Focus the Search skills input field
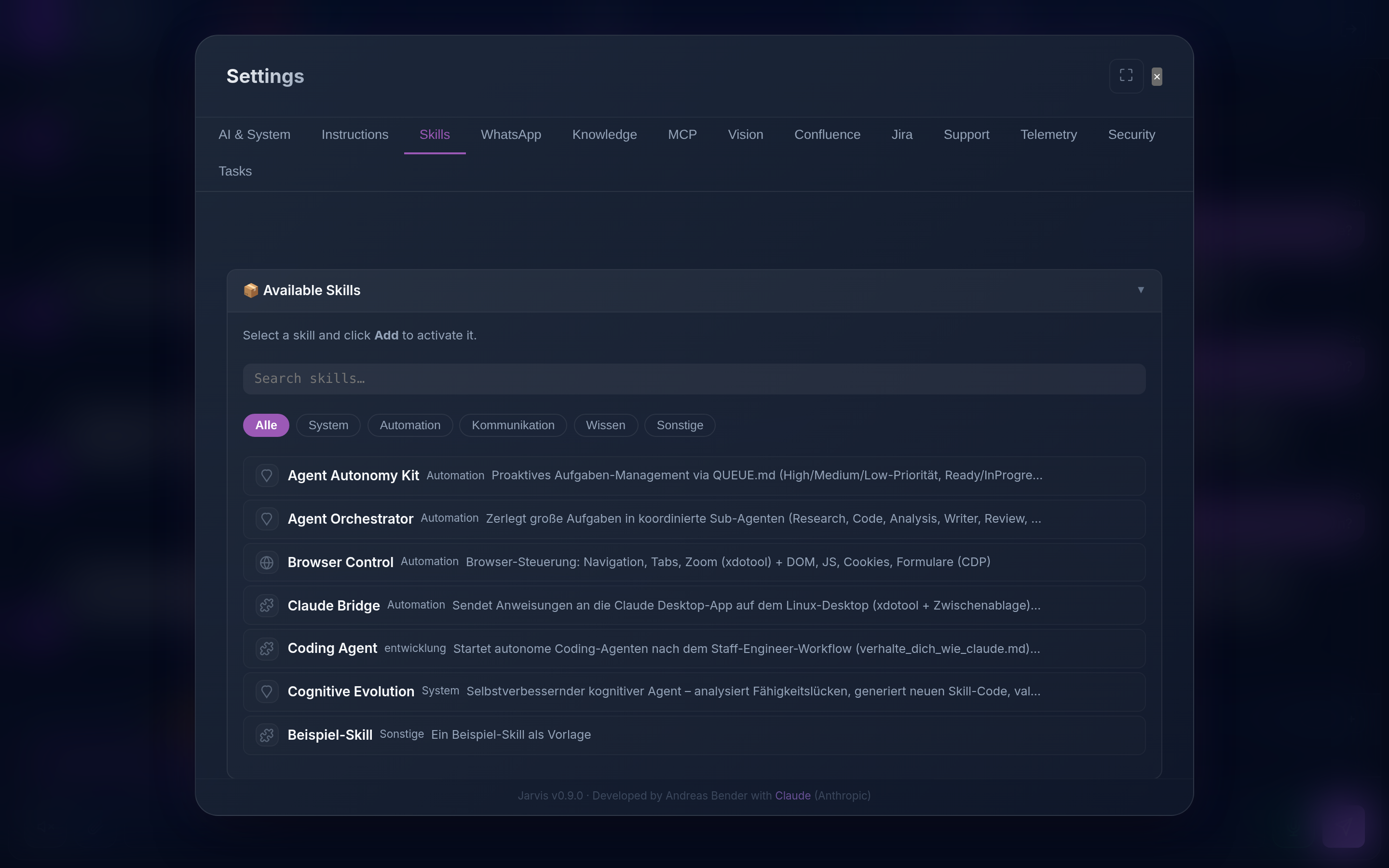This screenshot has width=1389, height=868. (694, 379)
